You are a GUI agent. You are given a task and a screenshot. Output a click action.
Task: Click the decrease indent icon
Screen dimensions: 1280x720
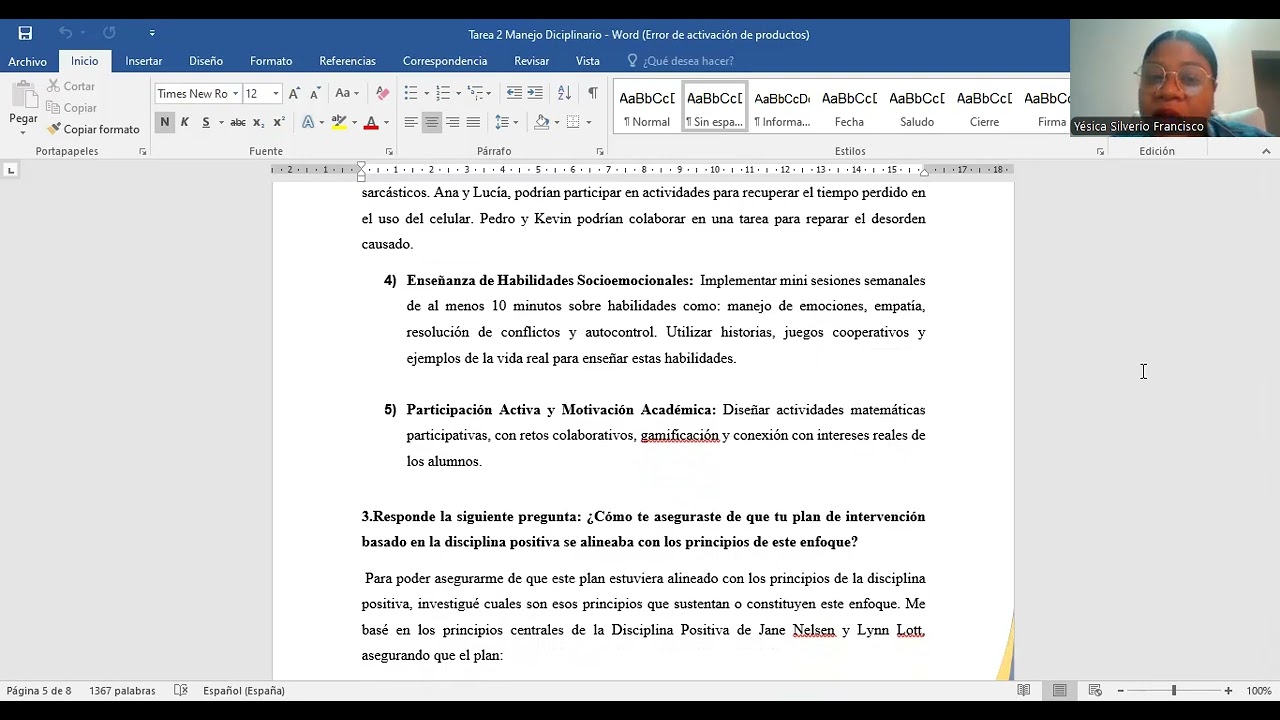coord(514,93)
